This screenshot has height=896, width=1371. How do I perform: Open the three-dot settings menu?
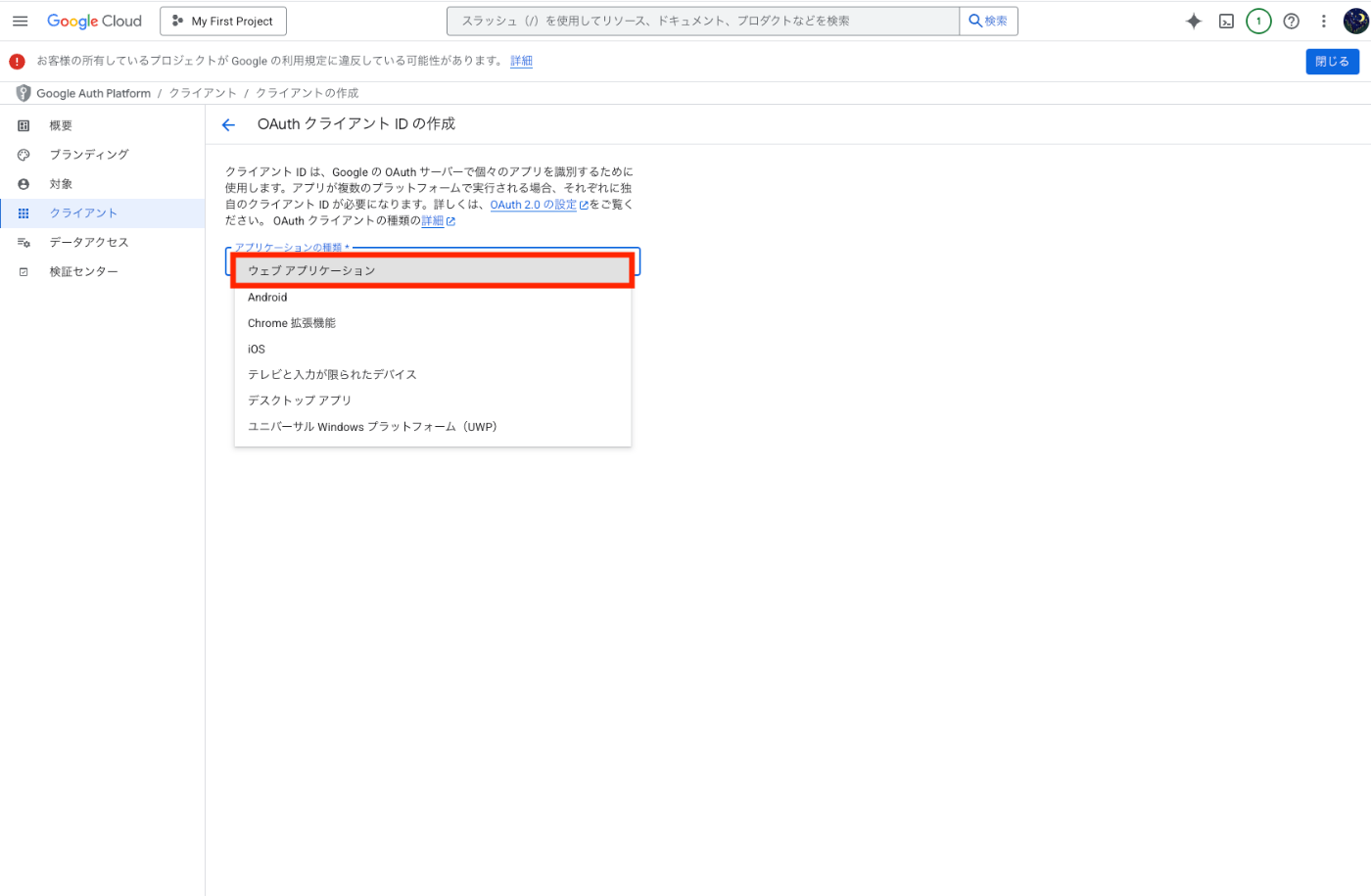click(1324, 21)
